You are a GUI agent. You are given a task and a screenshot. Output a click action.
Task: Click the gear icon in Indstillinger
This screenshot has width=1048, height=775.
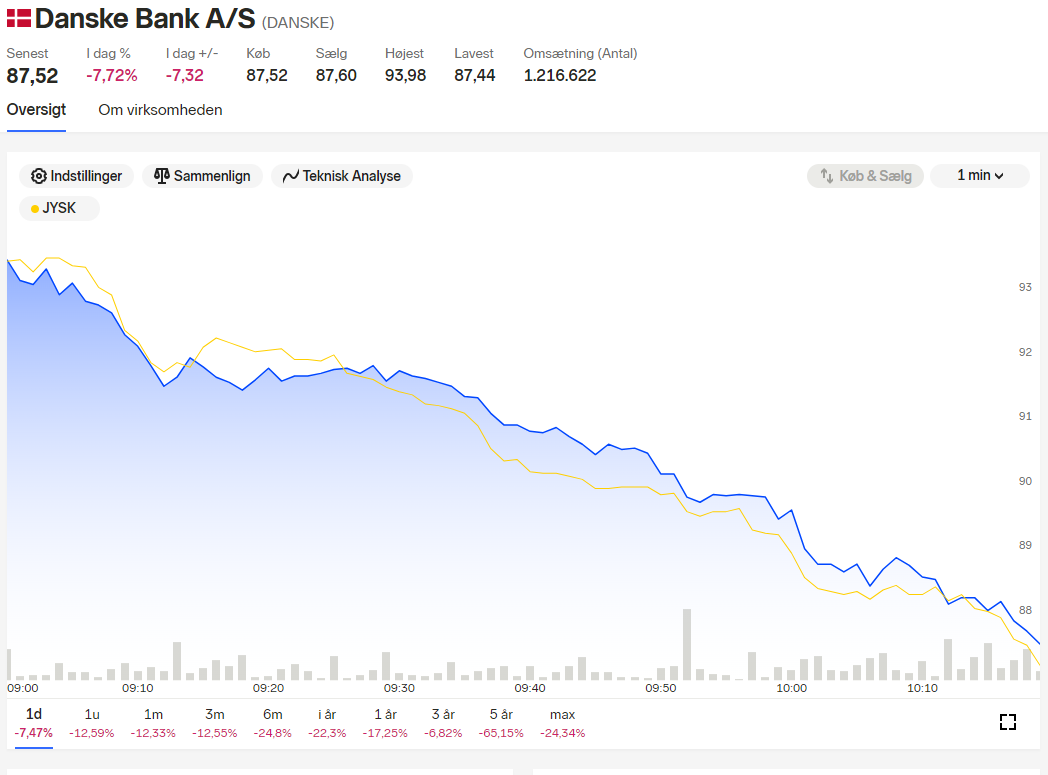tap(39, 176)
